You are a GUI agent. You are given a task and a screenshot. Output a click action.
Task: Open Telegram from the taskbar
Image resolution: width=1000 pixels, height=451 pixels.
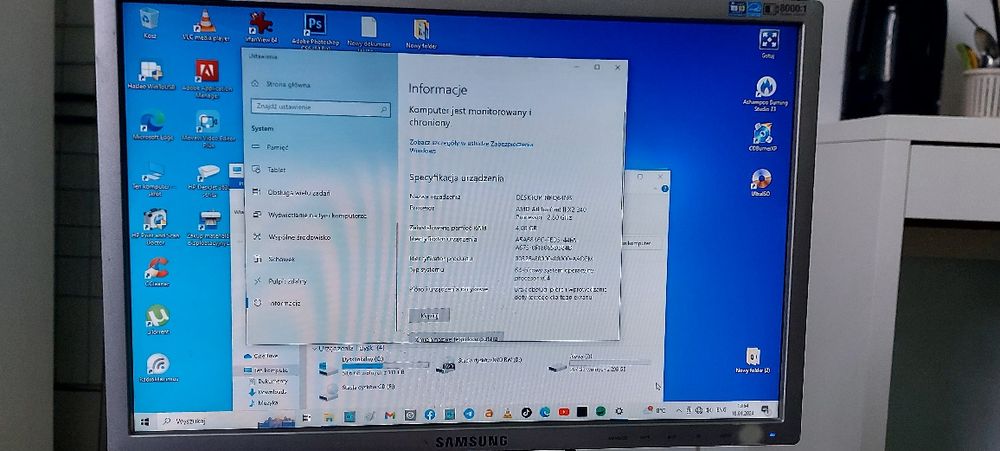click(468, 413)
